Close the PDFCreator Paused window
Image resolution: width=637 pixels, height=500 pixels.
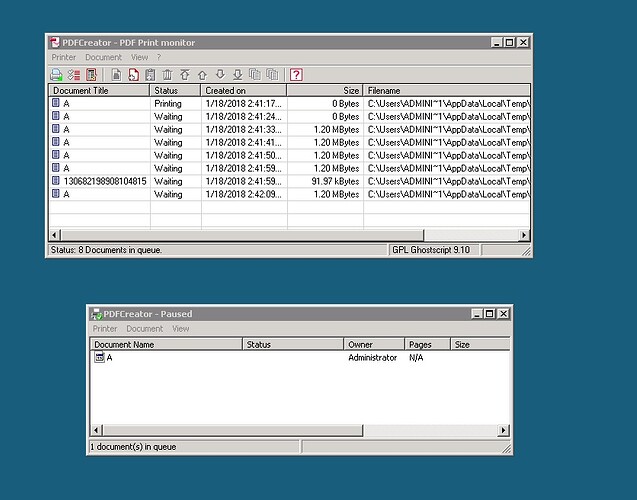(x=503, y=314)
